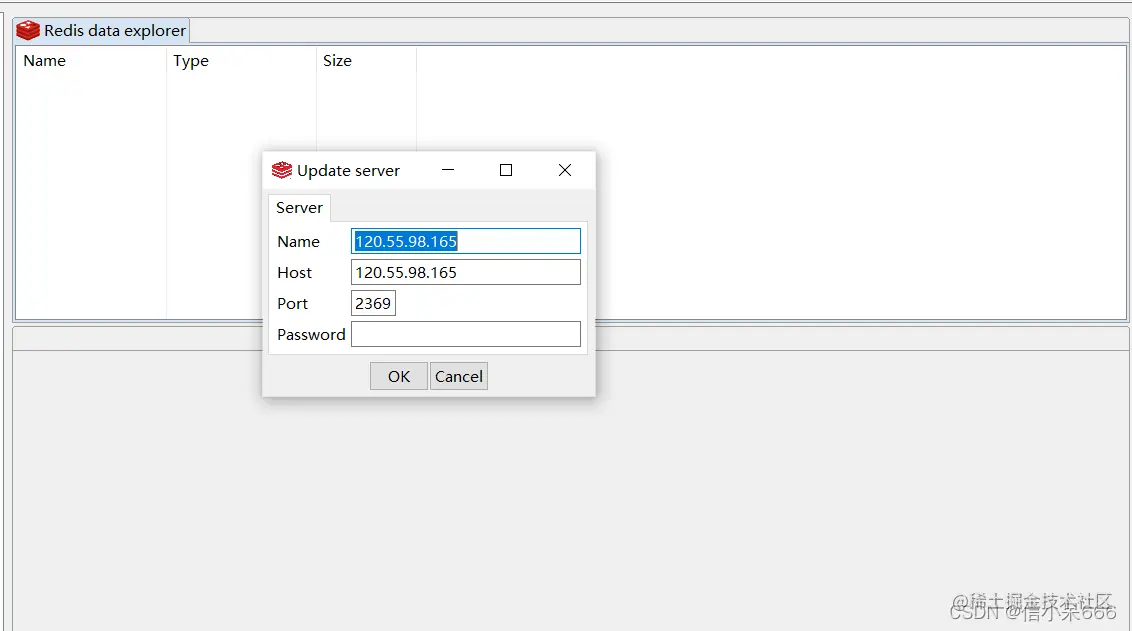Sort by the Type column header
The height and width of the screenshot is (631, 1132).
pos(241,61)
